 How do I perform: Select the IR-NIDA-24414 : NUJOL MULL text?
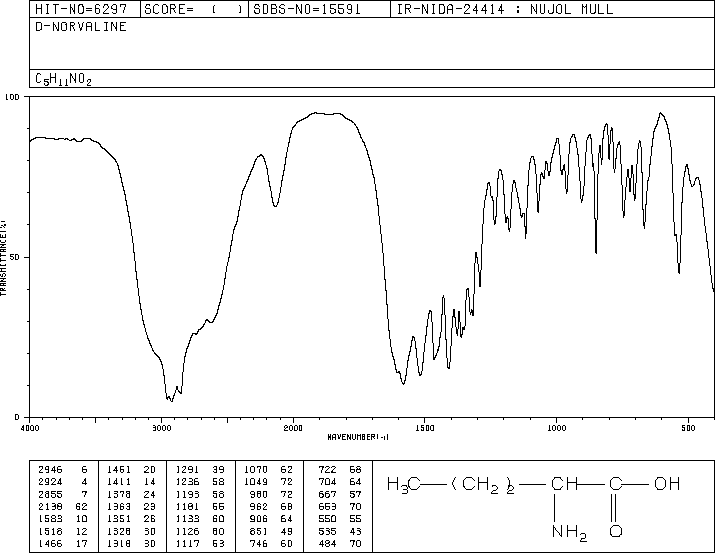[505, 9]
